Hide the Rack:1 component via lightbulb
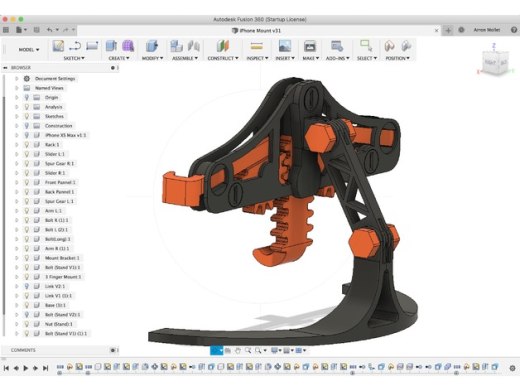520x391 pixels. click(x=27, y=145)
